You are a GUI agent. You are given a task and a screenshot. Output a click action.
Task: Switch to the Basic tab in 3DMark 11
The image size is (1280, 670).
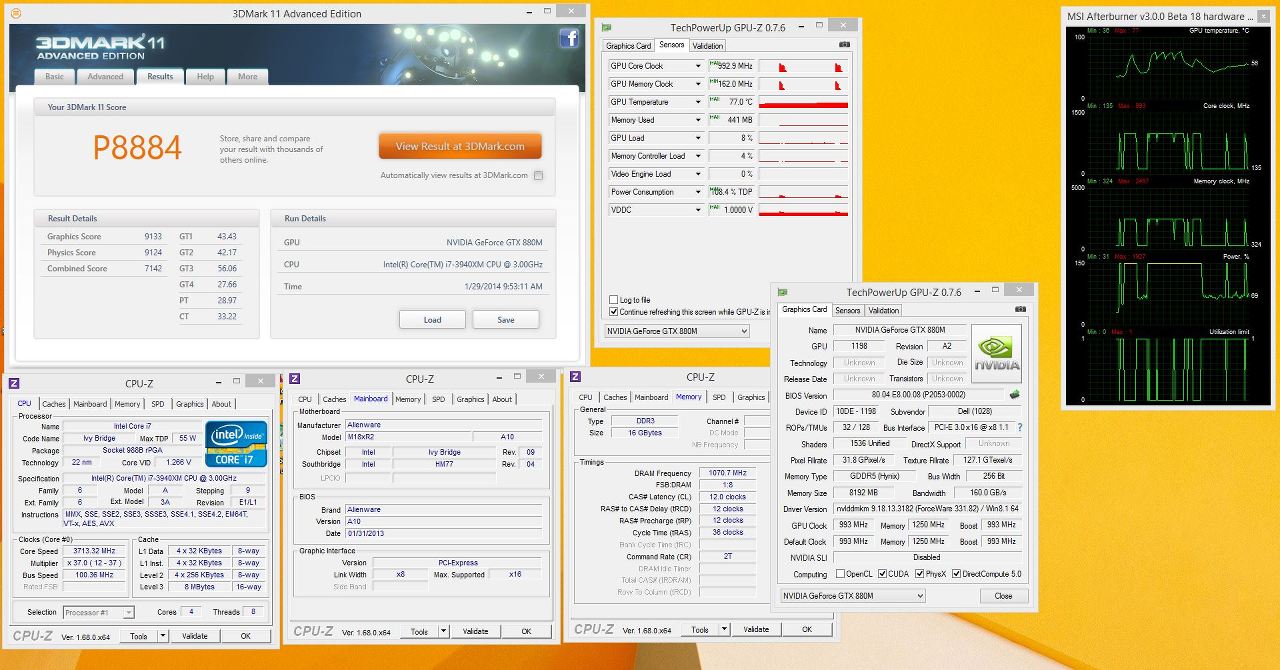[x=55, y=77]
